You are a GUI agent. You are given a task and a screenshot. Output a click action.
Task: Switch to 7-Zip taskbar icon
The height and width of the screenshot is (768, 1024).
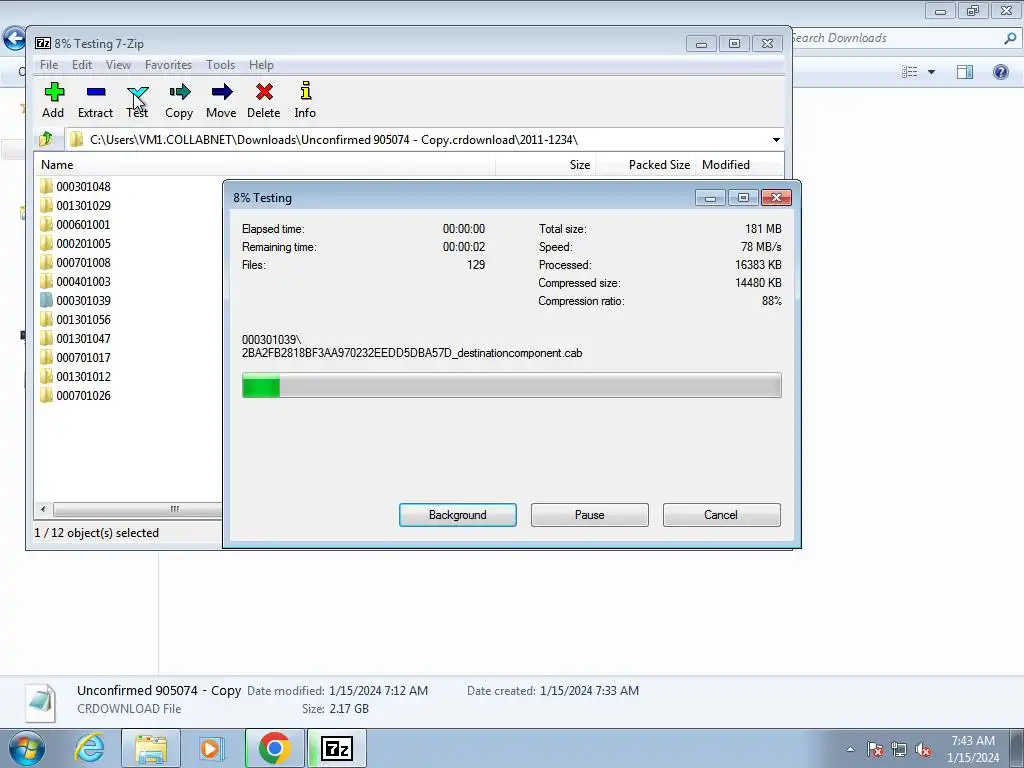pos(337,748)
